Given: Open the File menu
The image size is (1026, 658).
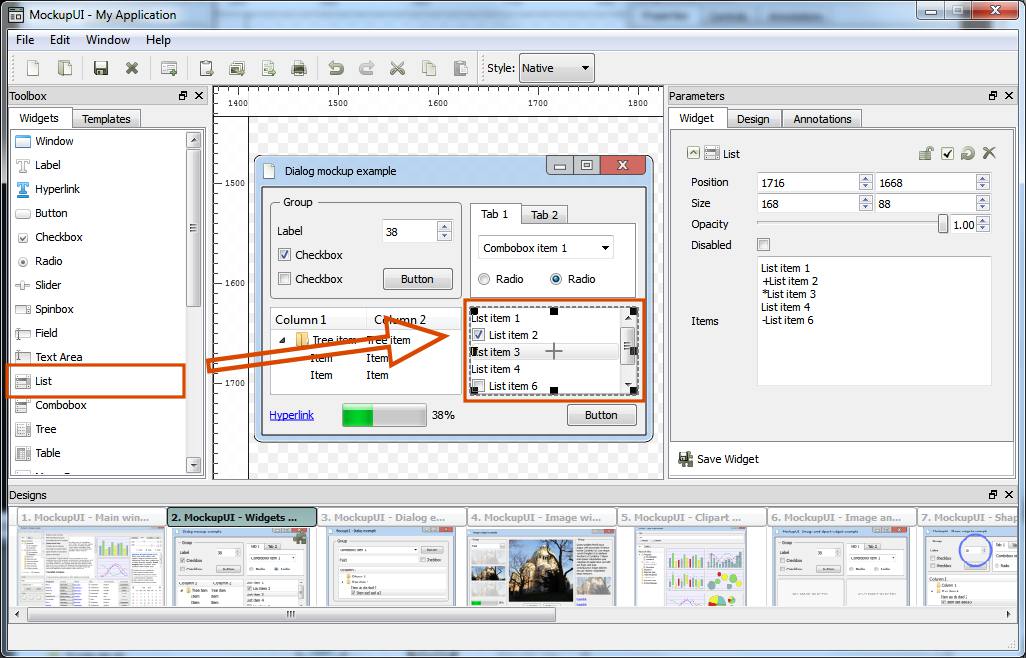Looking at the screenshot, I should click(x=25, y=40).
